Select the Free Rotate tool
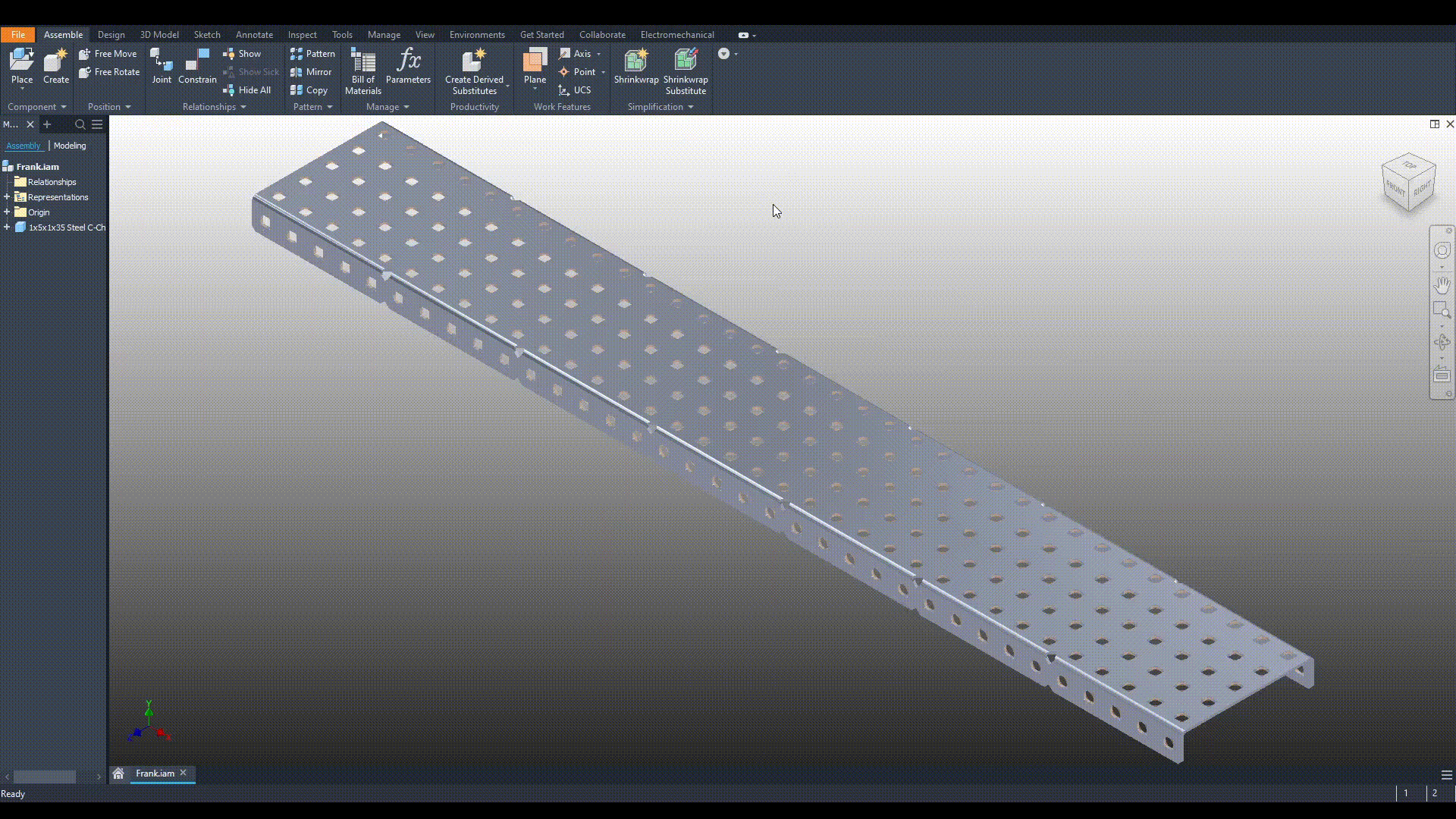Viewport: 1456px width, 819px height. [109, 72]
